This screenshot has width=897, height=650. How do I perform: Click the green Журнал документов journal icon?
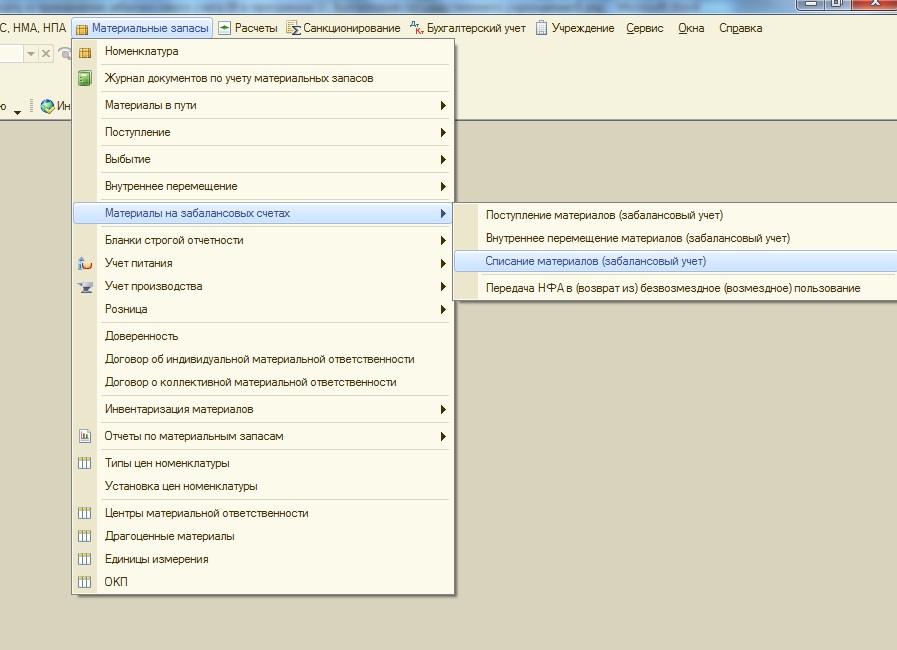(x=85, y=78)
